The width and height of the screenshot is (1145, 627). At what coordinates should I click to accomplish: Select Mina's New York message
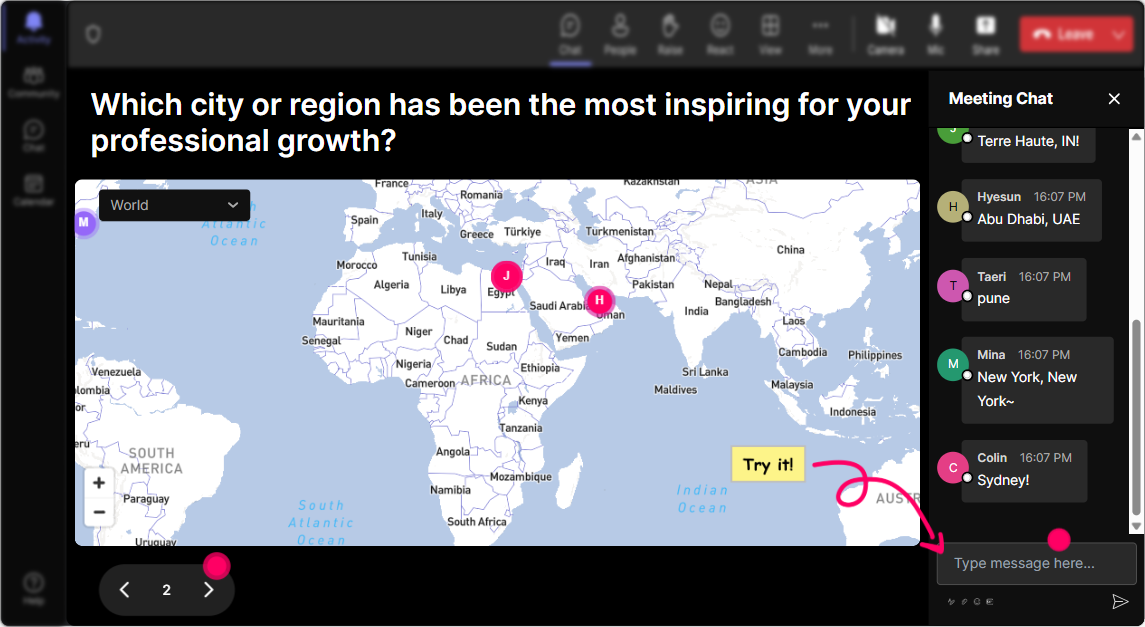(x=1037, y=380)
